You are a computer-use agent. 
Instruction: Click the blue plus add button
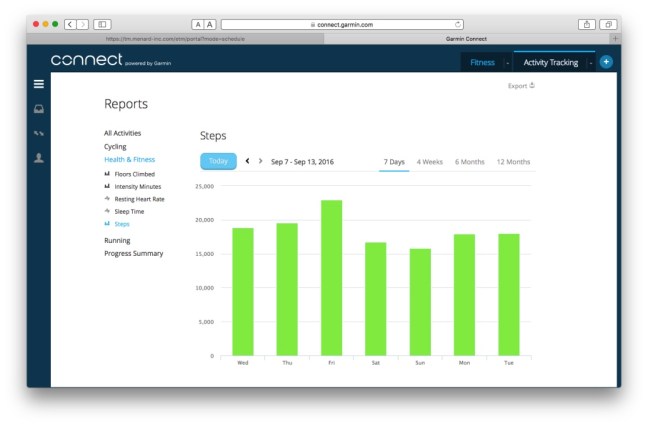coord(606,62)
